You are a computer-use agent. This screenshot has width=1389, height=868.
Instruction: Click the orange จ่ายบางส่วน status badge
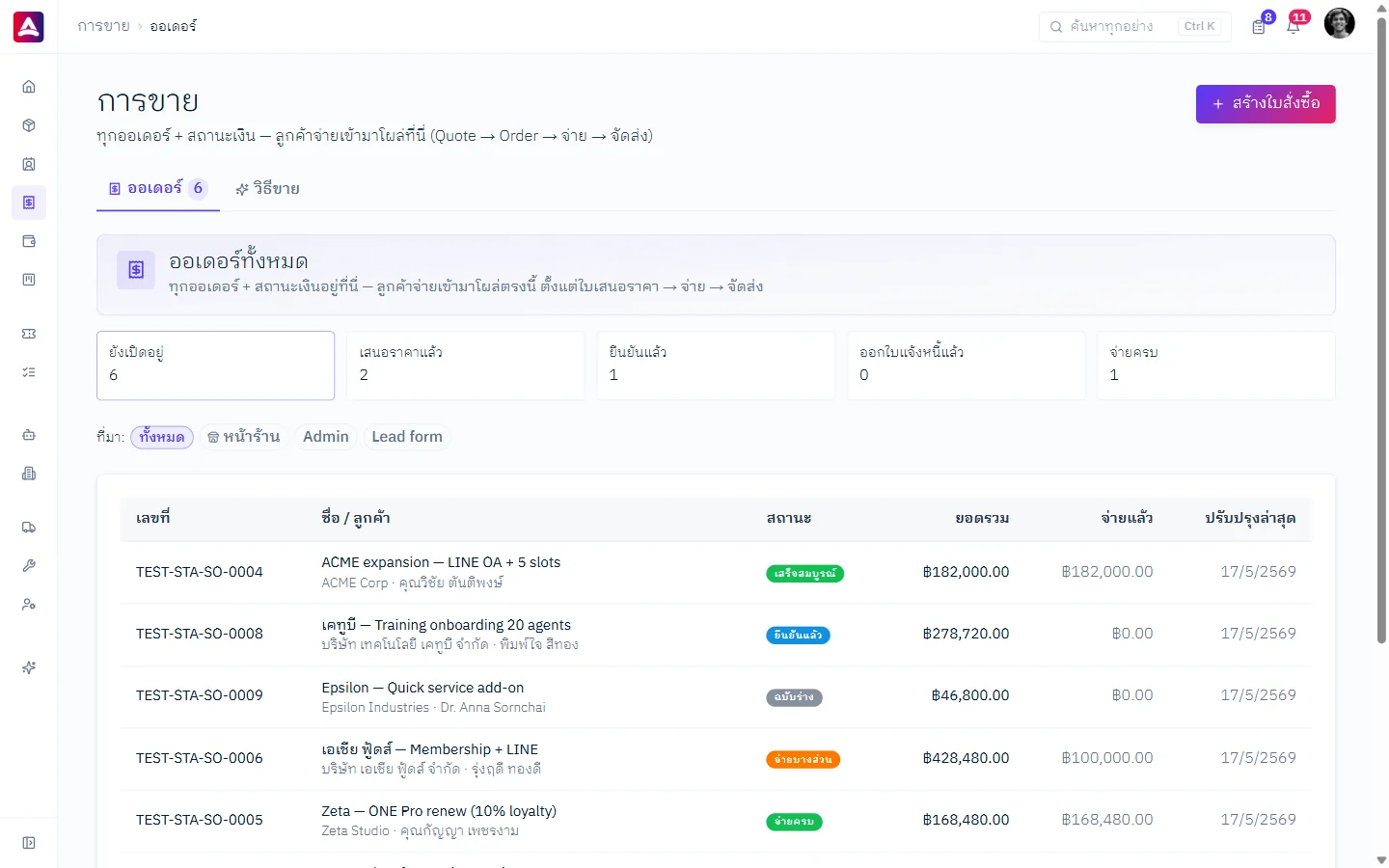(x=803, y=759)
